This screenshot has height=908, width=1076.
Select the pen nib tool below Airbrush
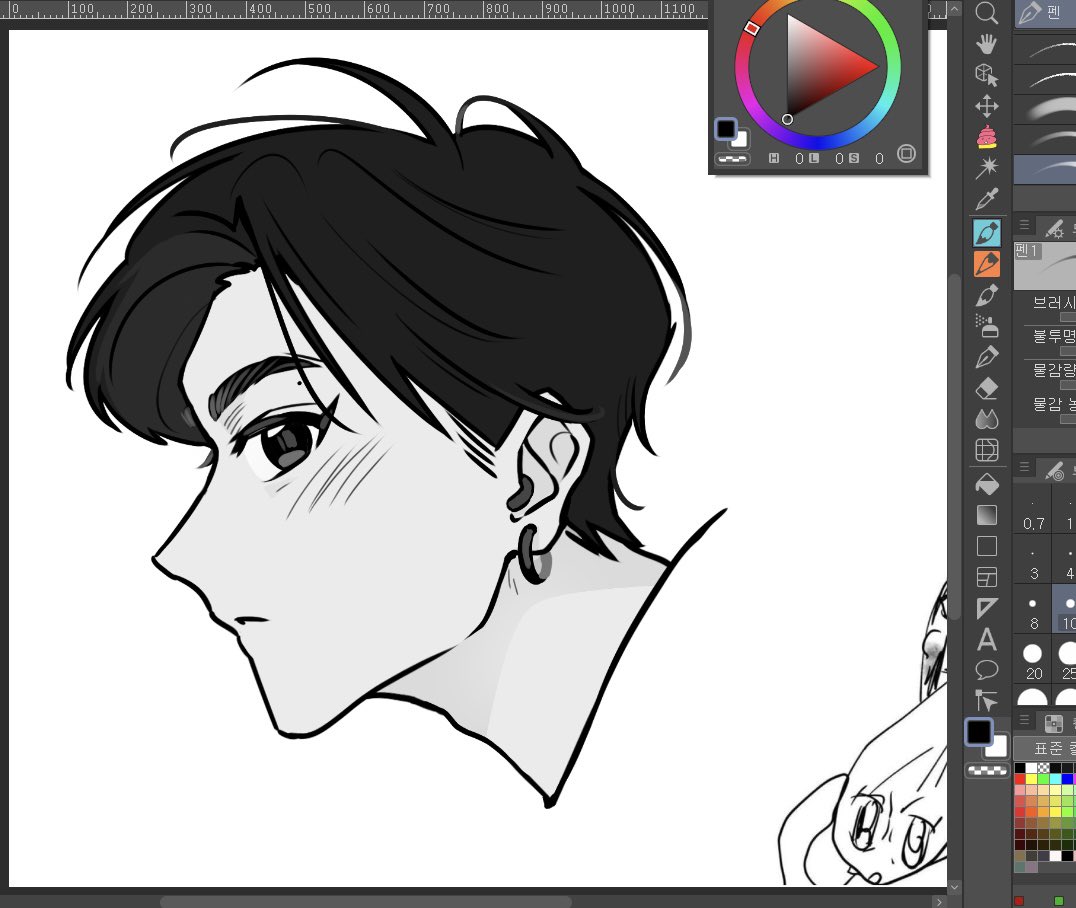coord(986,358)
